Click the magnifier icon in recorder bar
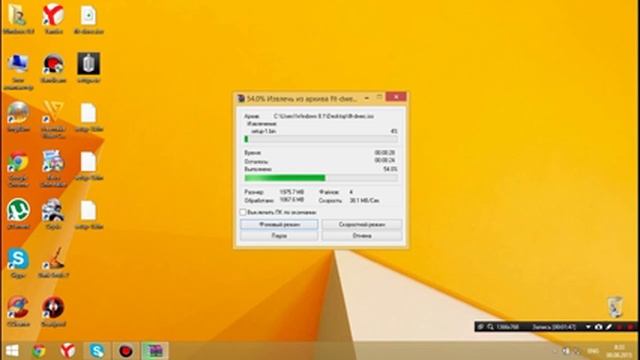Image resolution: width=640 pixels, height=360 pixels. click(490, 327)
